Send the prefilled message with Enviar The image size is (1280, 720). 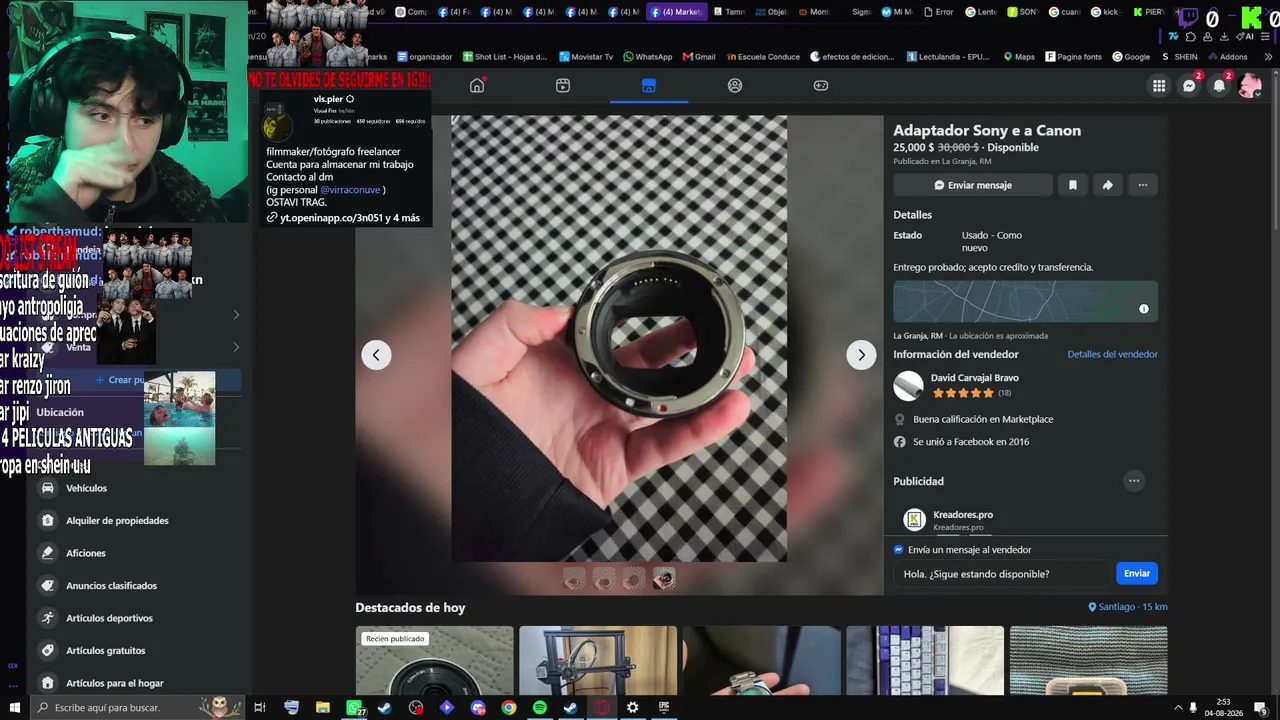pos(1137,573)
